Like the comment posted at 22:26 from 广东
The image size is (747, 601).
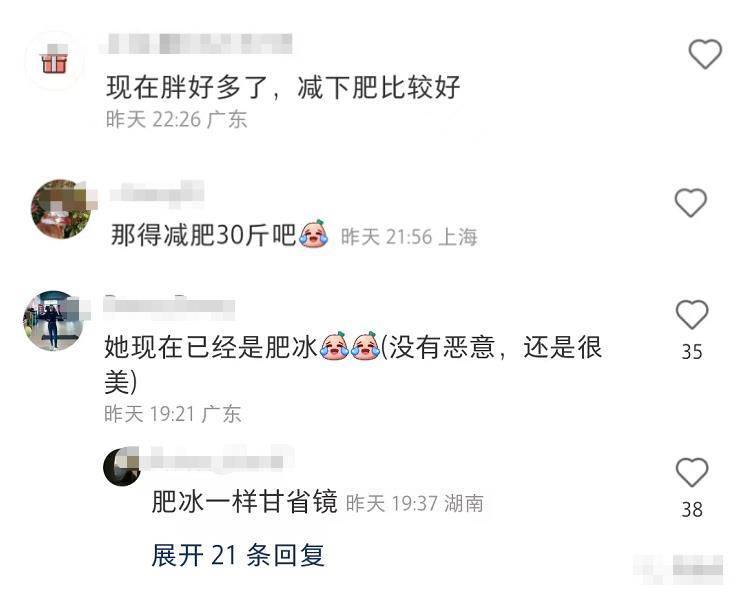(705, 54)
